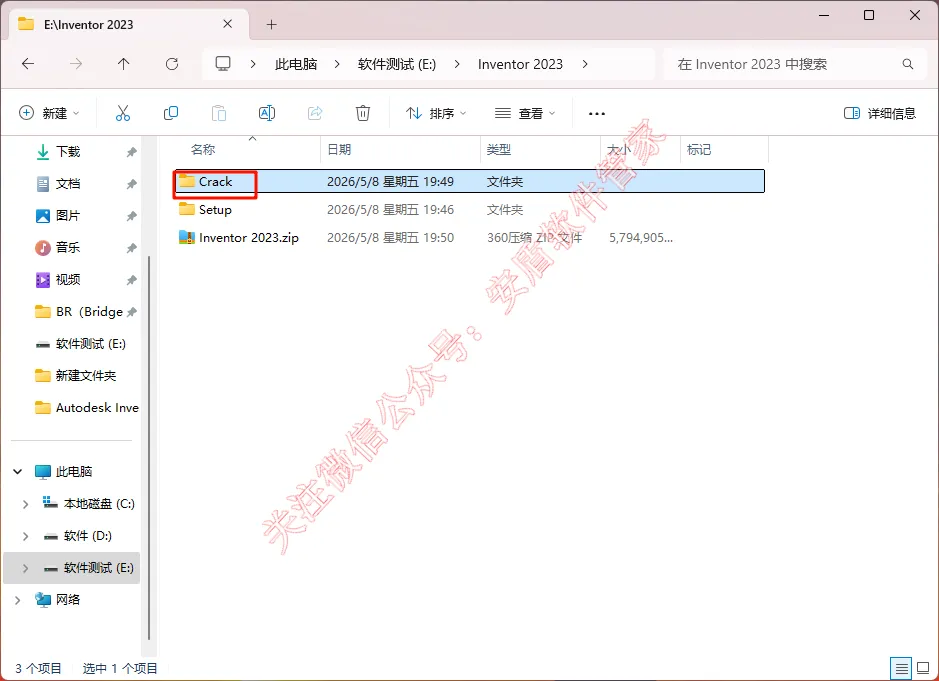Sort by the 日期 column header
This screenshot has width=939, height=681.
pos(340,150)
